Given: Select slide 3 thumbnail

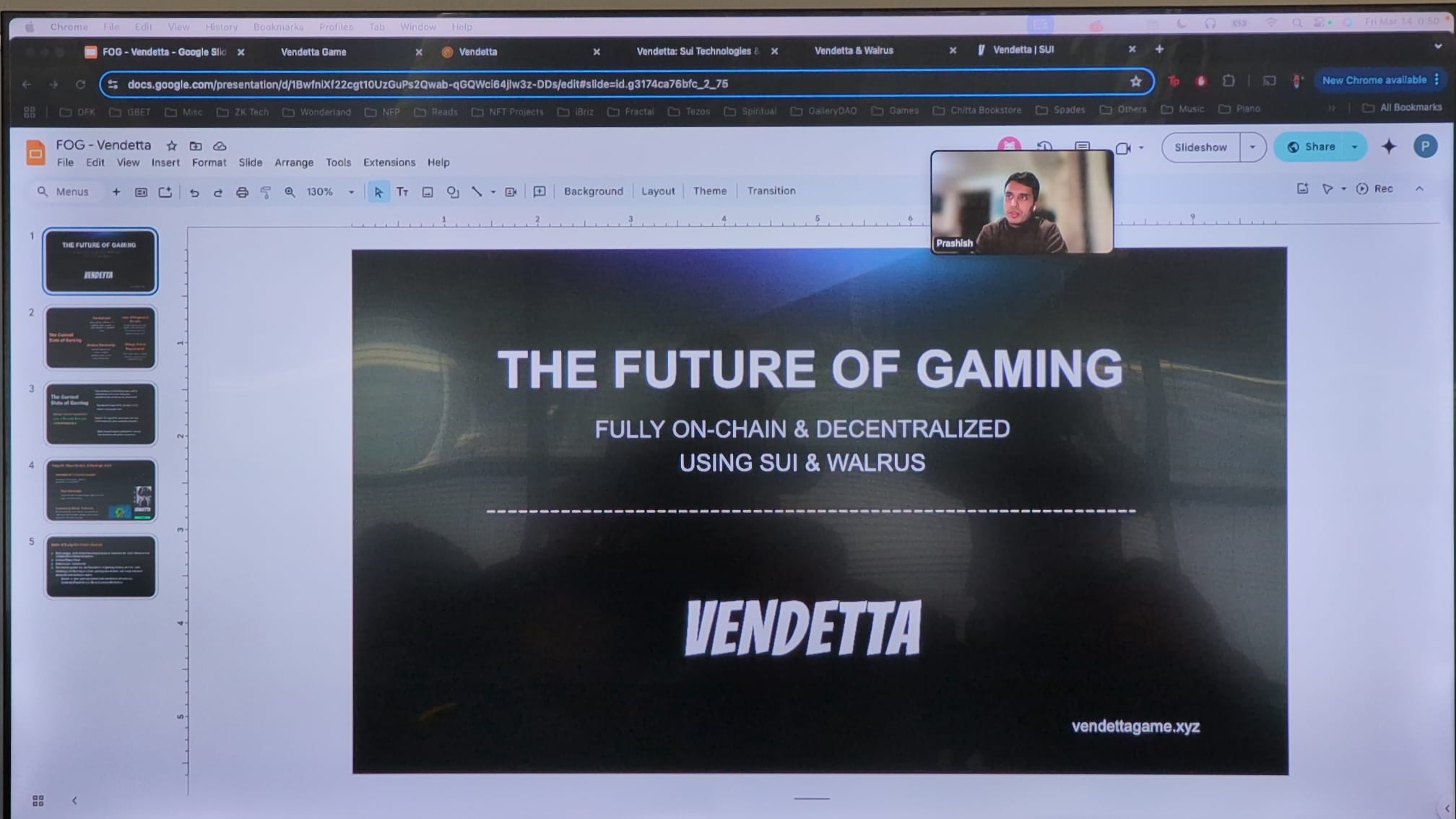Looking at the screenshot, I should (x=100, y=414).
